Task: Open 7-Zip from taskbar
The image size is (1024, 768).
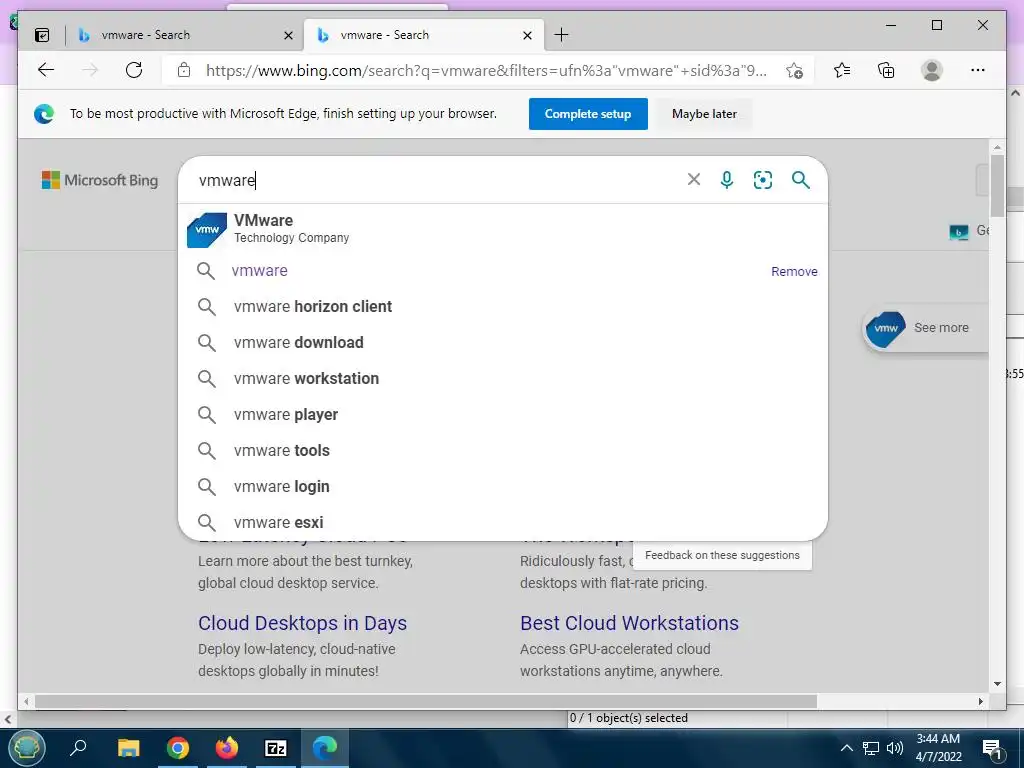Action: 276,748
